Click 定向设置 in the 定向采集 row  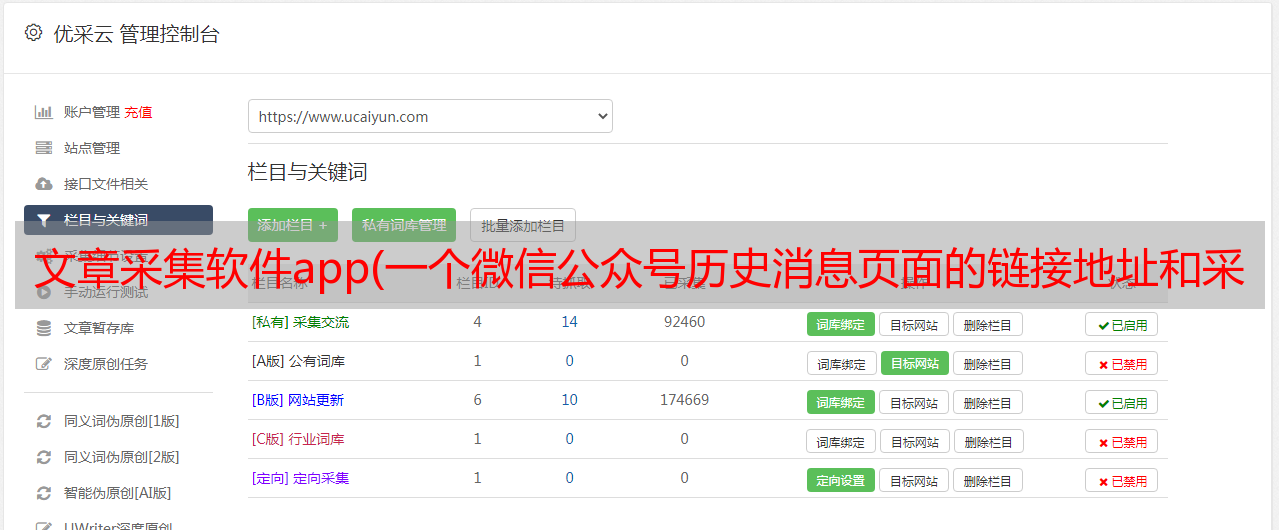pyautogui.click(x=841, y=480)
